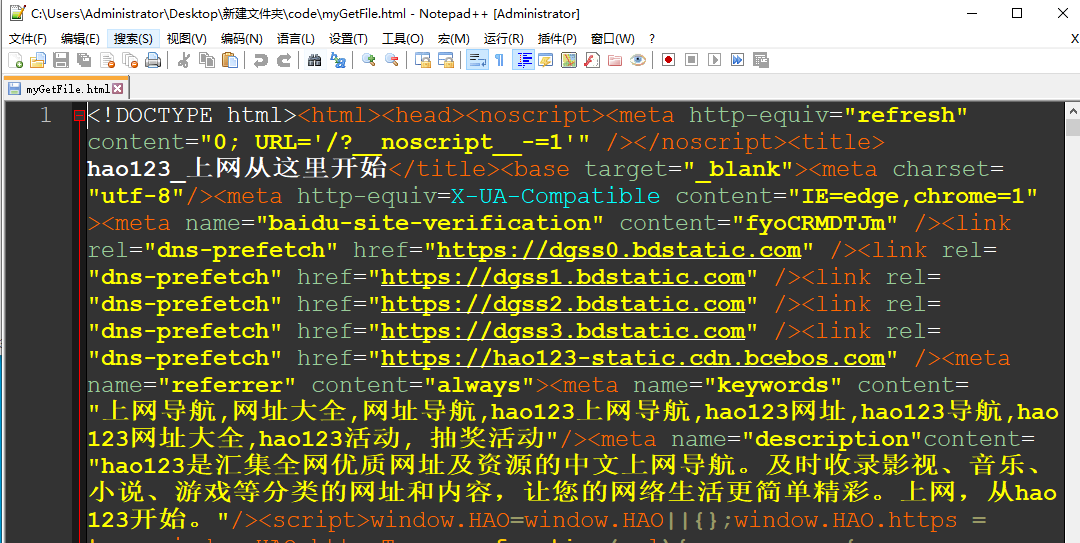Open the 窗口(W) menu

612,39
